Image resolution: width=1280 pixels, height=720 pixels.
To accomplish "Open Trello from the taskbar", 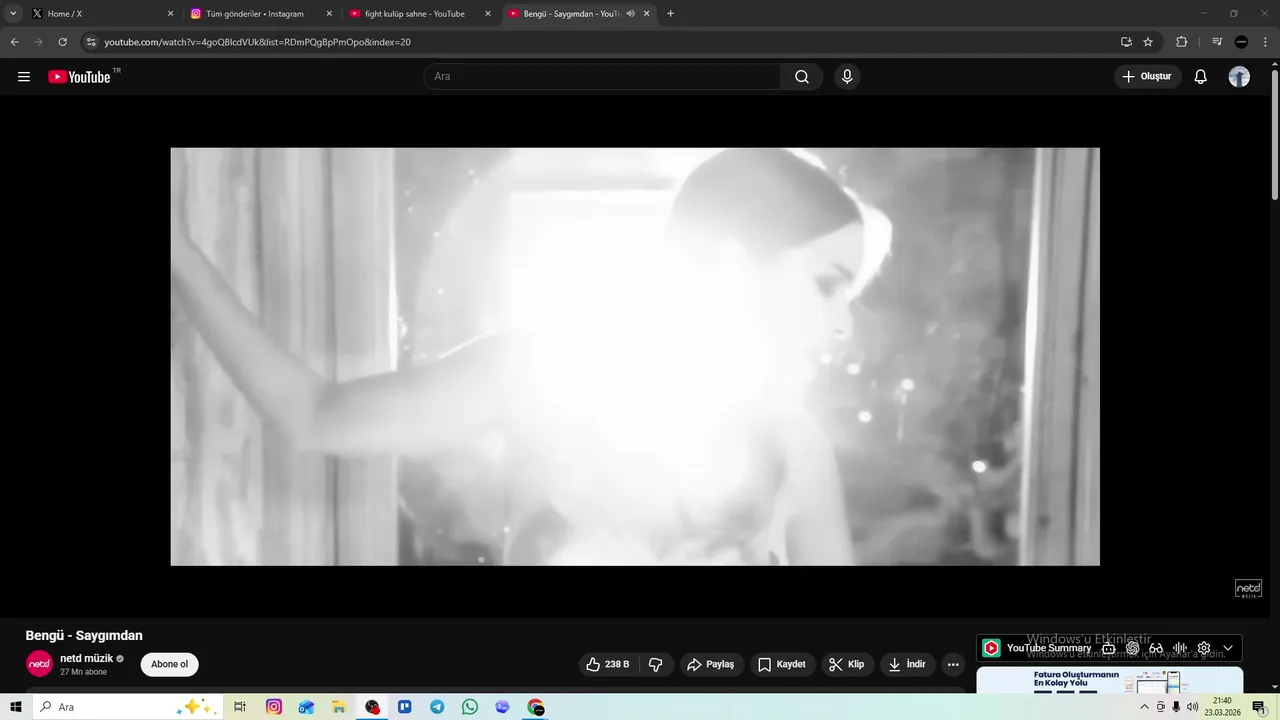I will pyautogui.click(x=405, y=707).
